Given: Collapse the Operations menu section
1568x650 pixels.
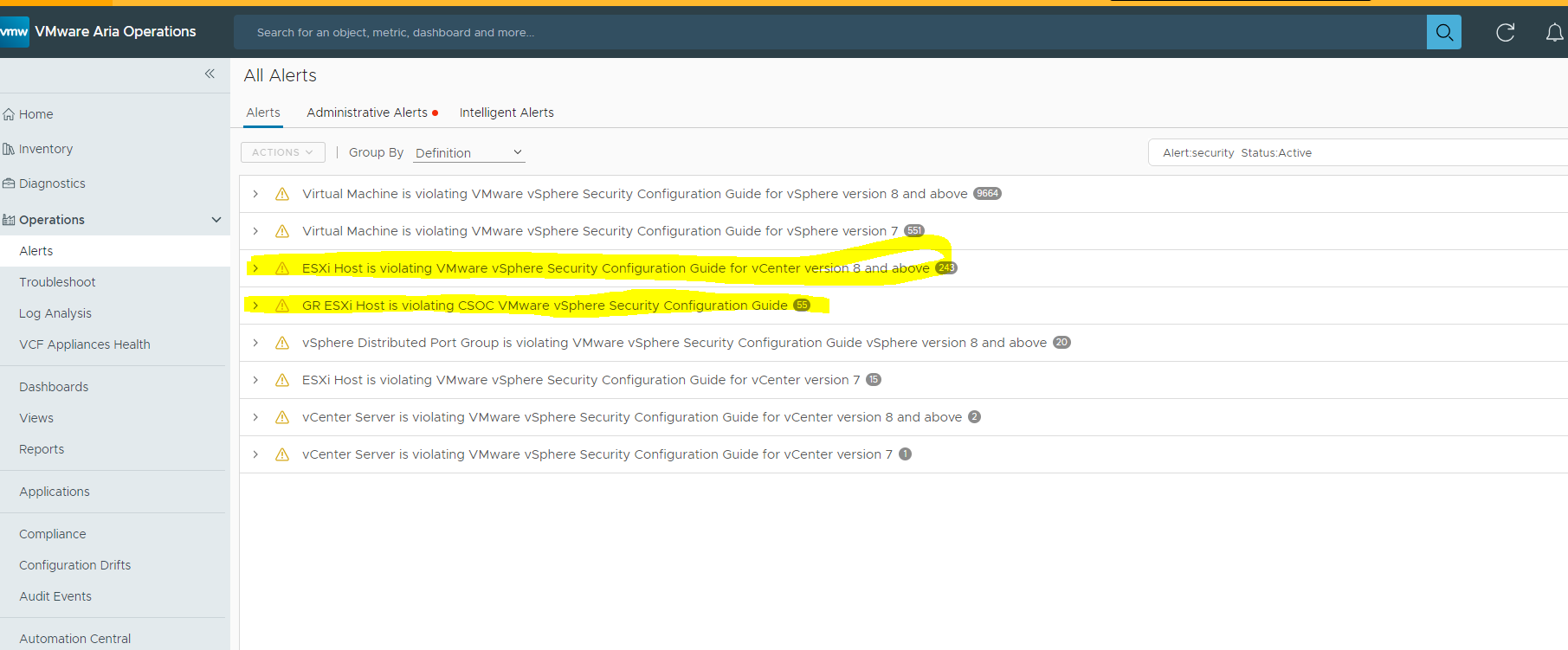Looking at the screenshot, I should (216, 220).
